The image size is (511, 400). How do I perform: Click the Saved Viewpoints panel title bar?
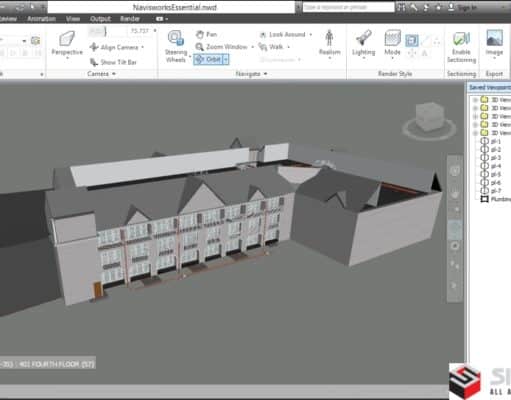coord(488,87)
